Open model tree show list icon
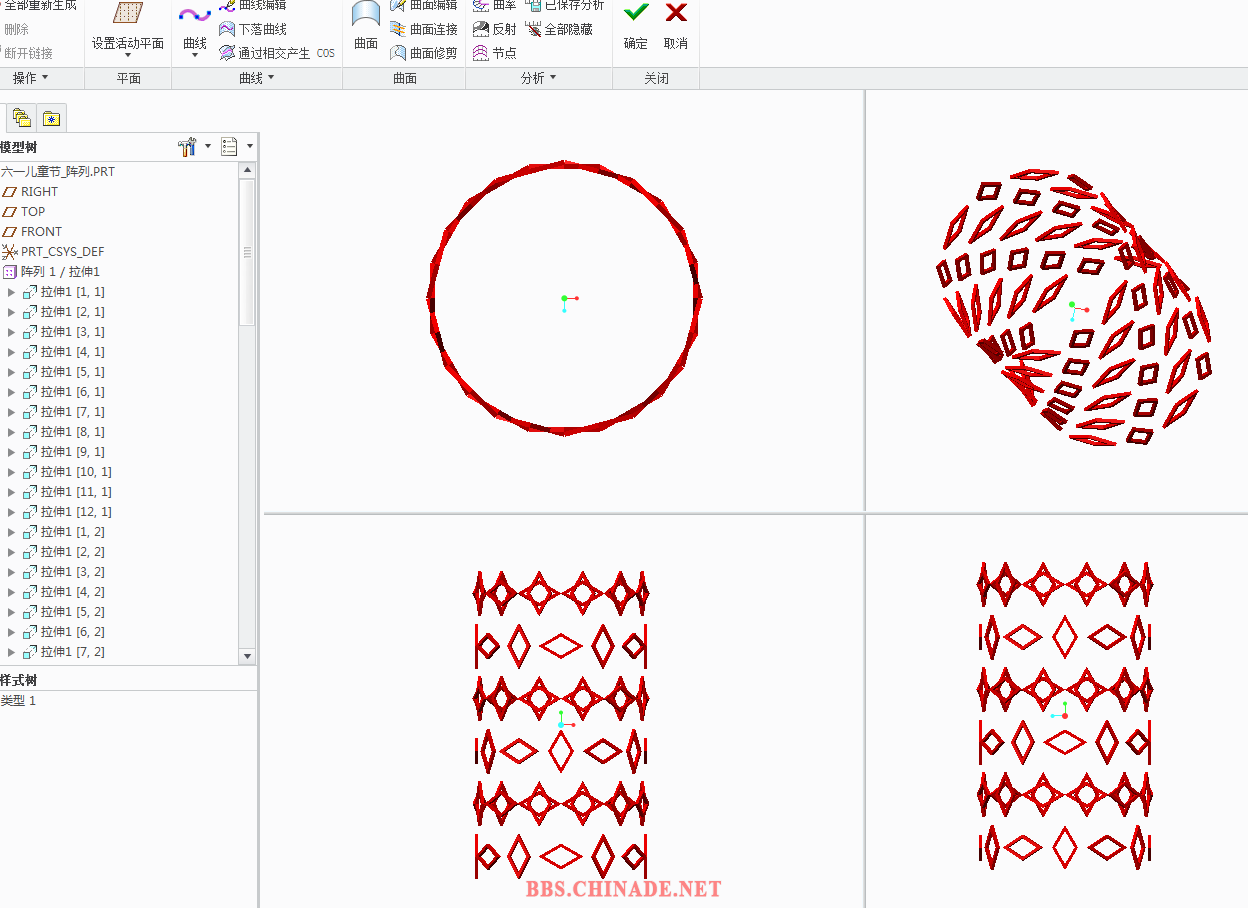The height and width of the screenshot is (908, 1248). click(229, 147)
